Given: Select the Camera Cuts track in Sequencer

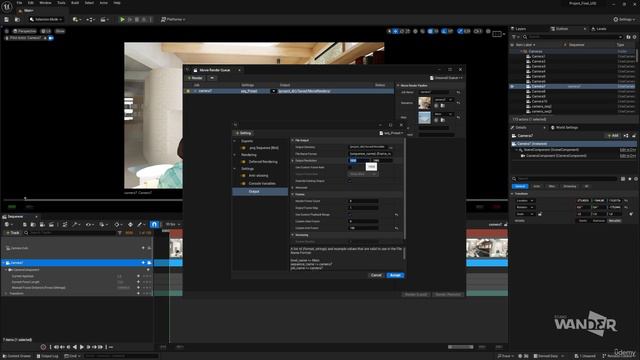Looking at the screenshot, I should pyautogui.click(x=77, y=248).
